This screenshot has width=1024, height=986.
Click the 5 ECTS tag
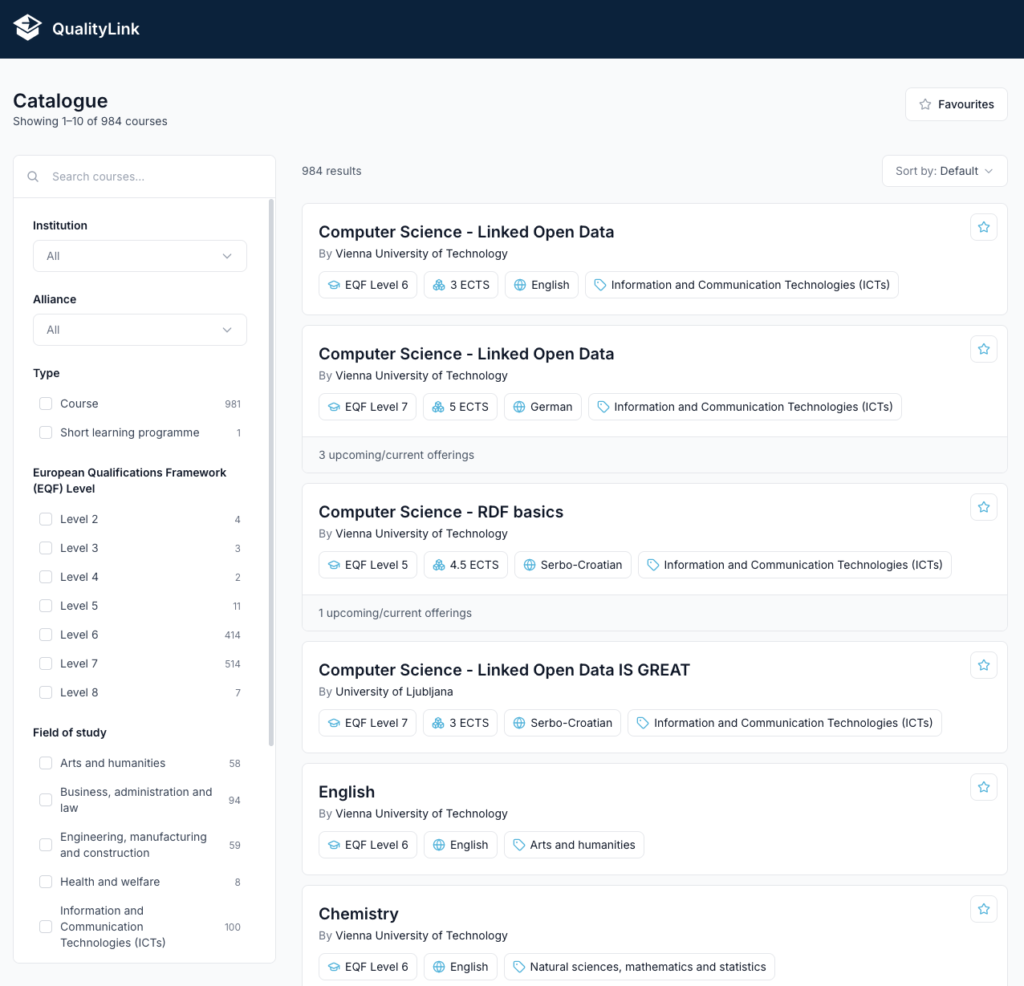(460, 407)
